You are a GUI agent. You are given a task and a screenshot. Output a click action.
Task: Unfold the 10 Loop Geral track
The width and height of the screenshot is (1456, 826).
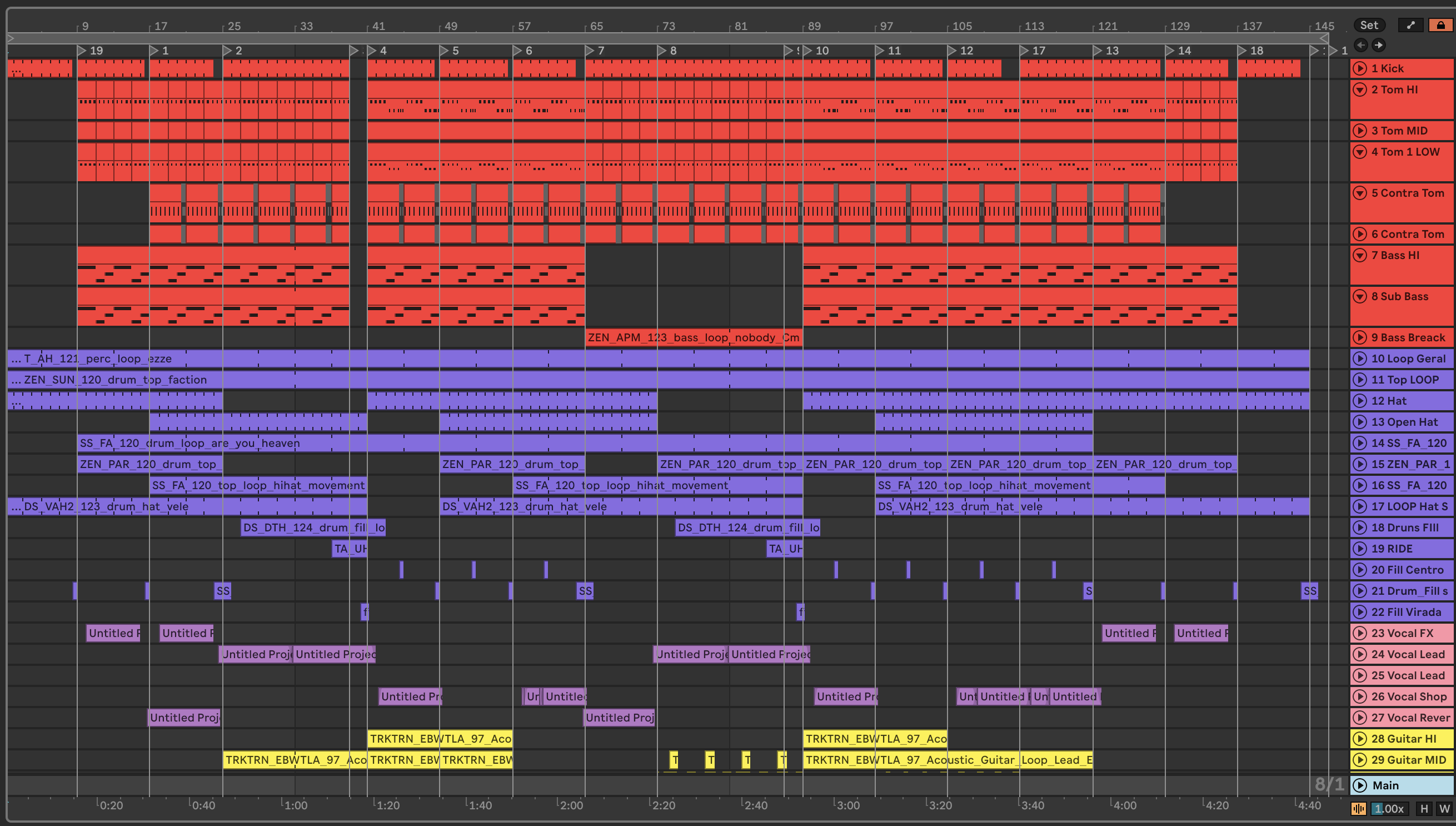coord(1360,359)
